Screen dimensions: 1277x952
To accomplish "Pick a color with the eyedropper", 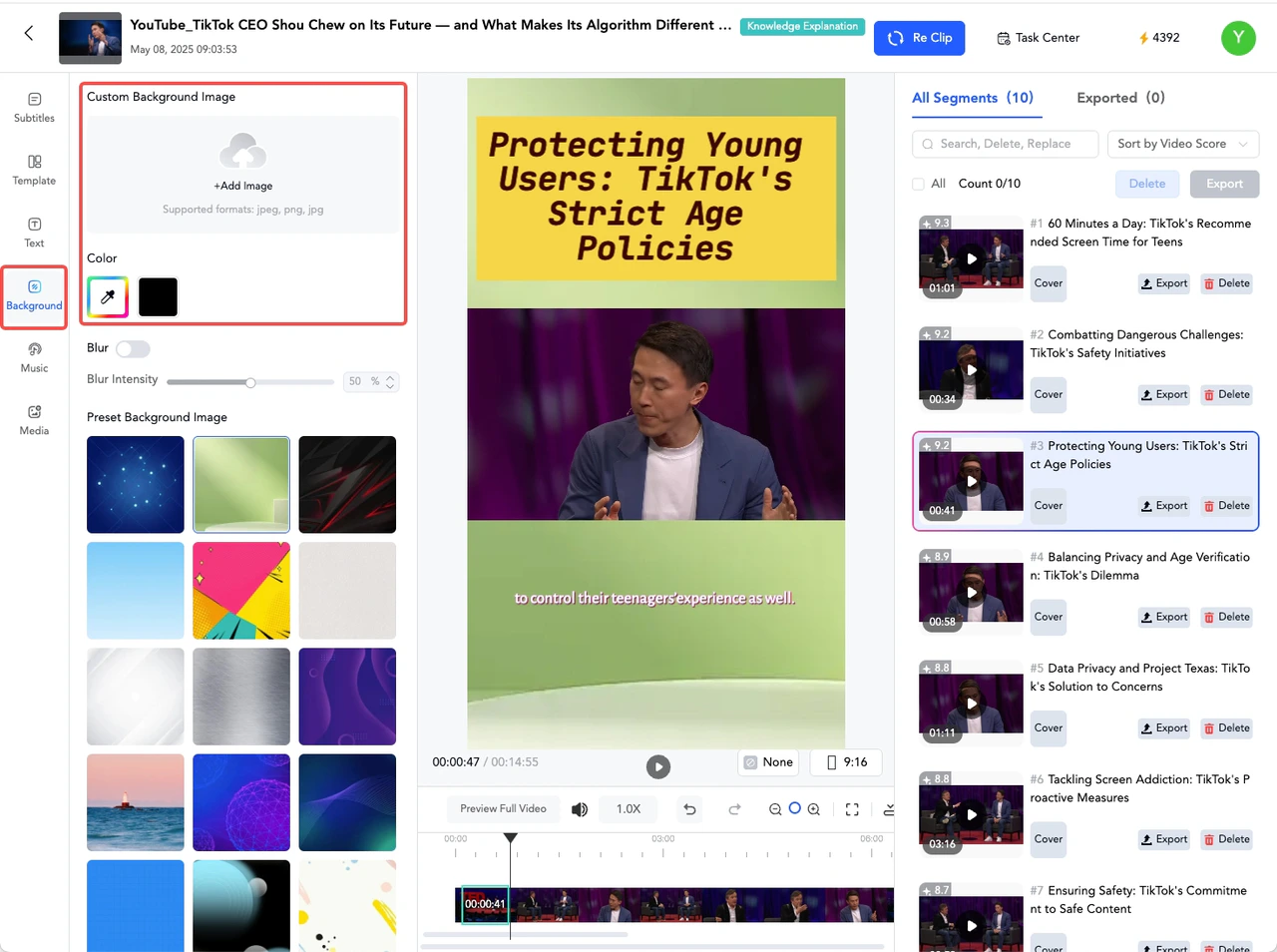I will [x=108, y=296].
